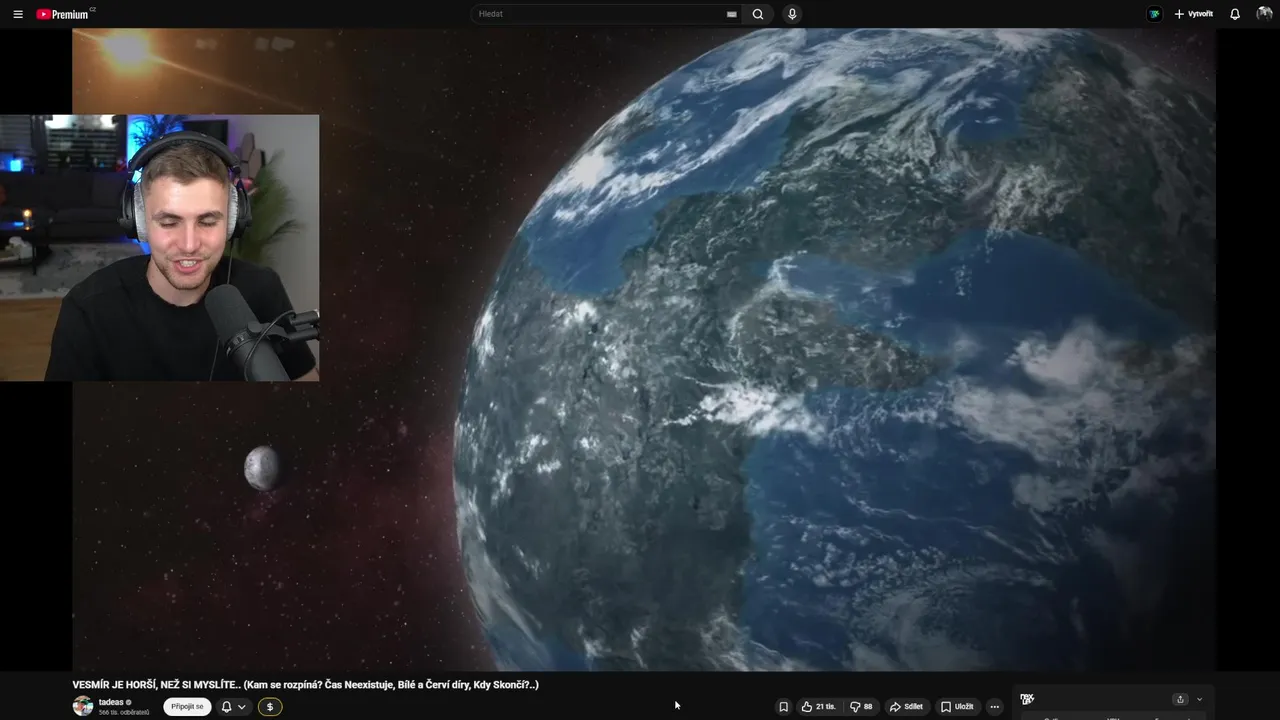
Task: Click the magnifier search button
Action: [758, 14]
